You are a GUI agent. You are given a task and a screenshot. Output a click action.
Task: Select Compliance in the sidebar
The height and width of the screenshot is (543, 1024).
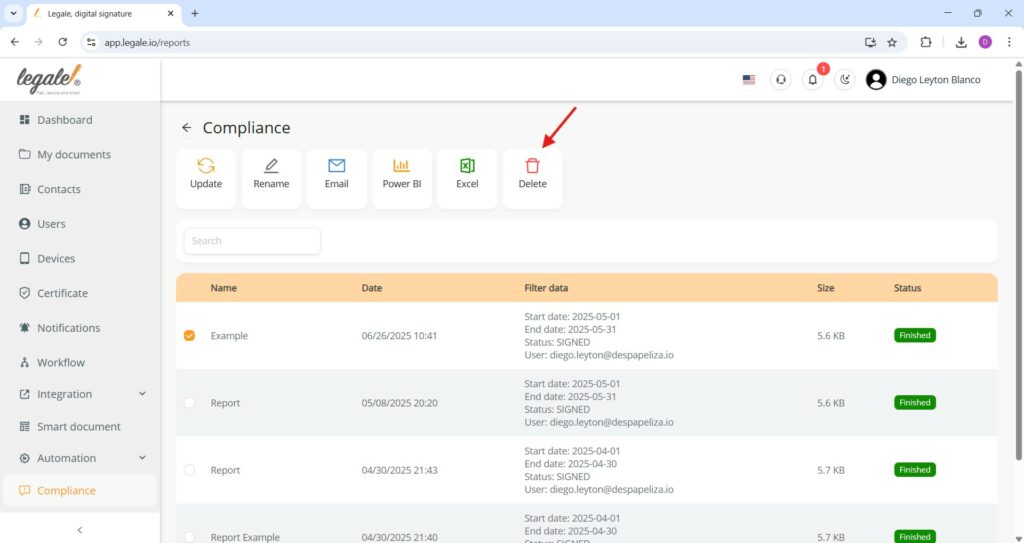[x=80, y=490]
